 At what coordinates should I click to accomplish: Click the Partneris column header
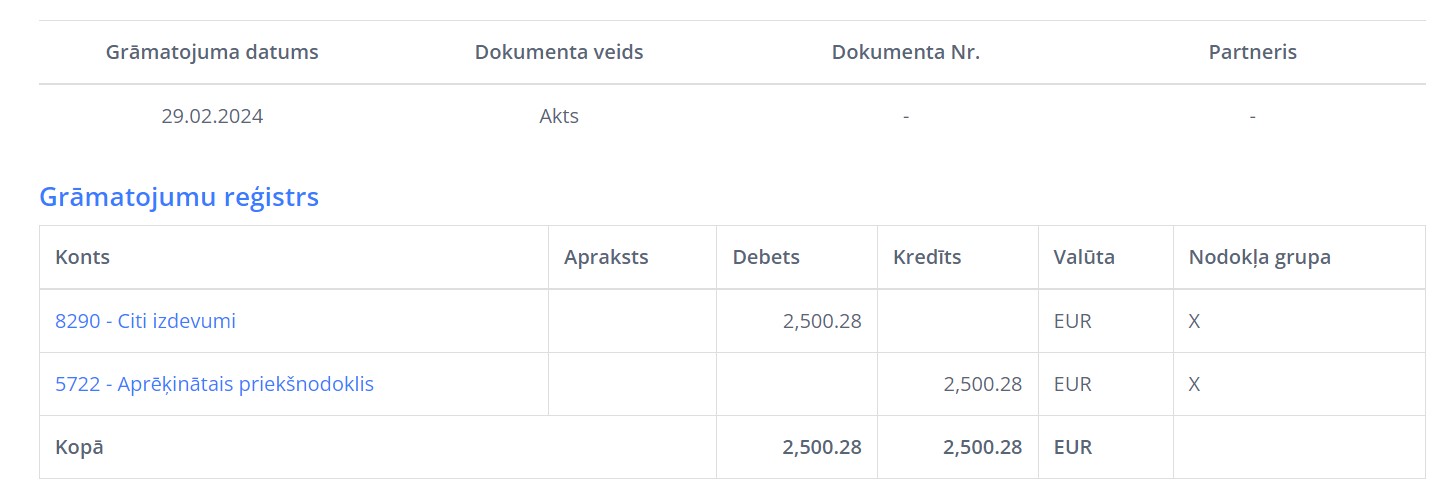[1252, 52]
